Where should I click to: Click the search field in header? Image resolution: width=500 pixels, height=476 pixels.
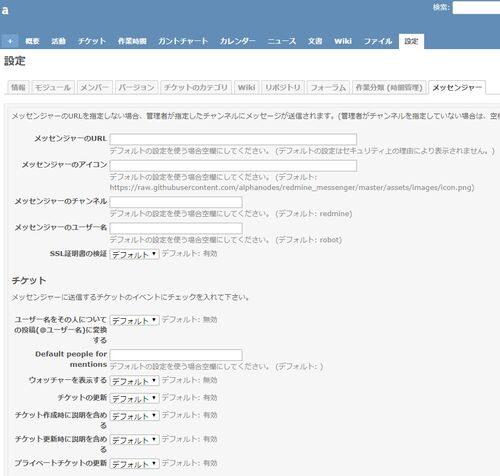coord(476,8)
